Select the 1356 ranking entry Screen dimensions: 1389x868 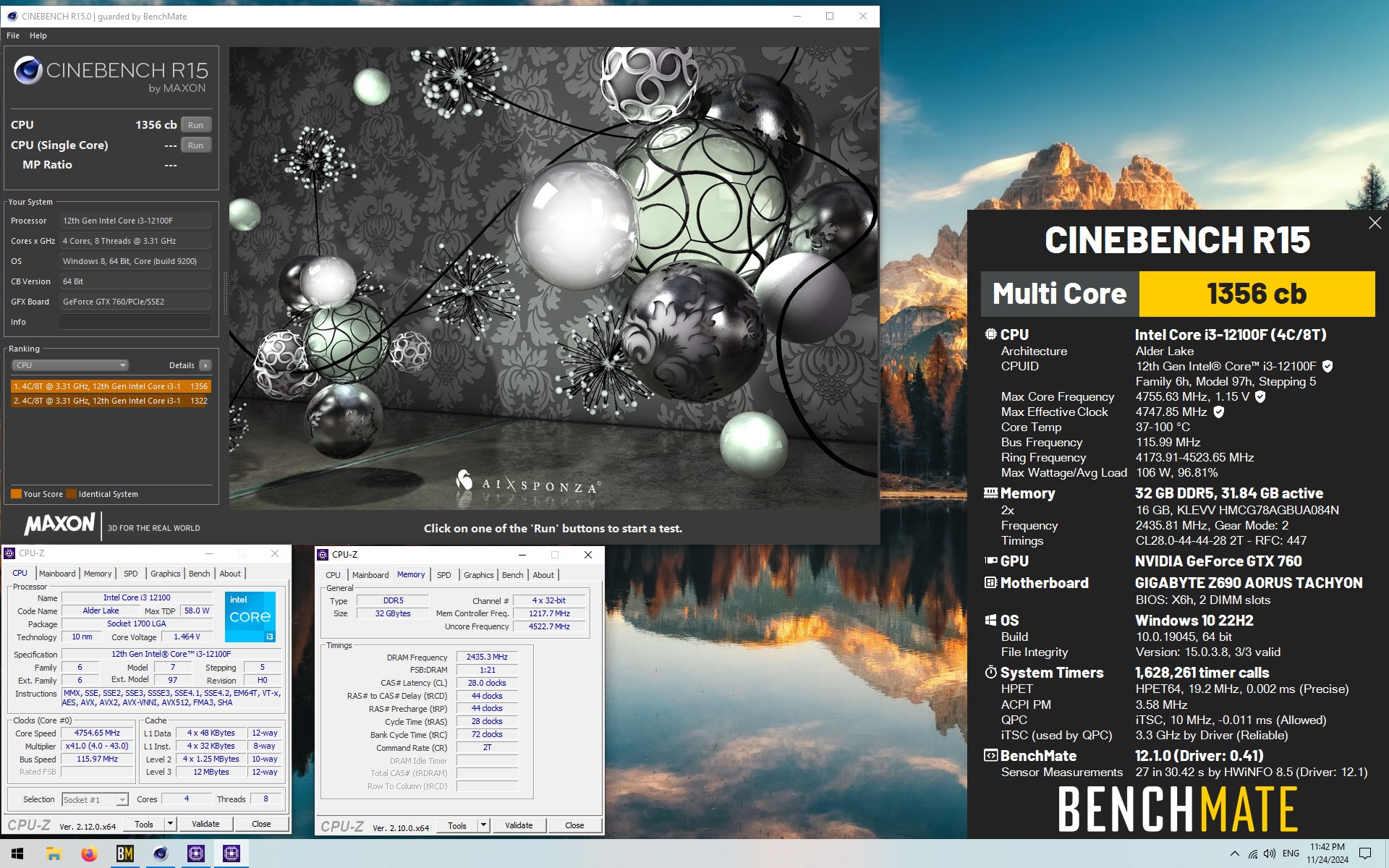click(111, 386)
